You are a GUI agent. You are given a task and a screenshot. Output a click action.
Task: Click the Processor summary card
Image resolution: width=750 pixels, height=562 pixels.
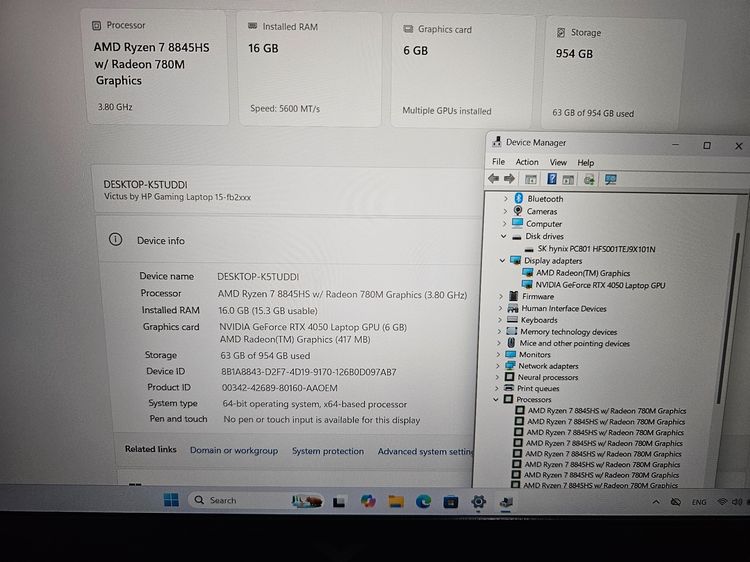(x=157, y=67)
